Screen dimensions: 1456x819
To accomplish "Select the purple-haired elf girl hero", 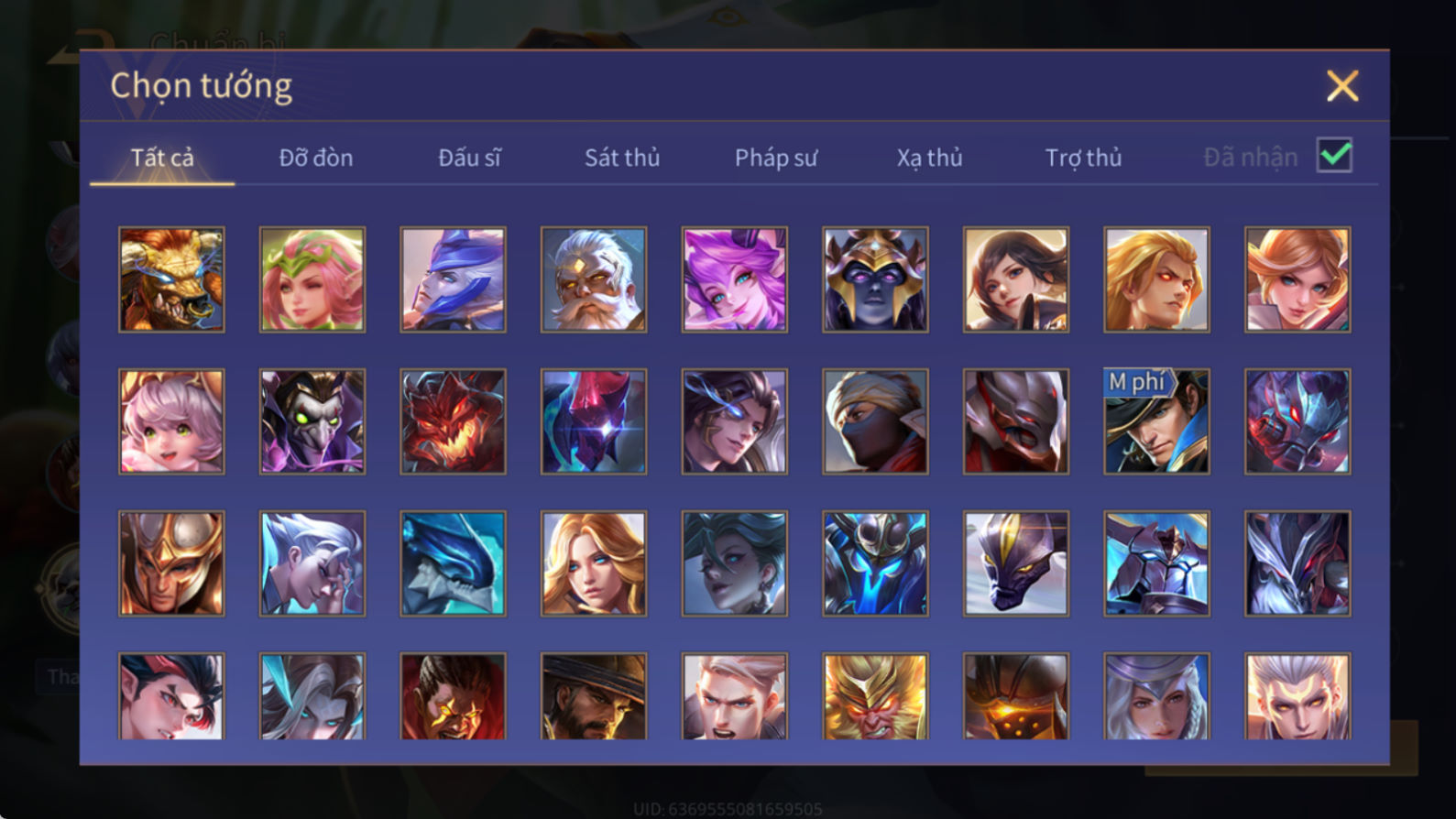I will click(x=734, y=279).
